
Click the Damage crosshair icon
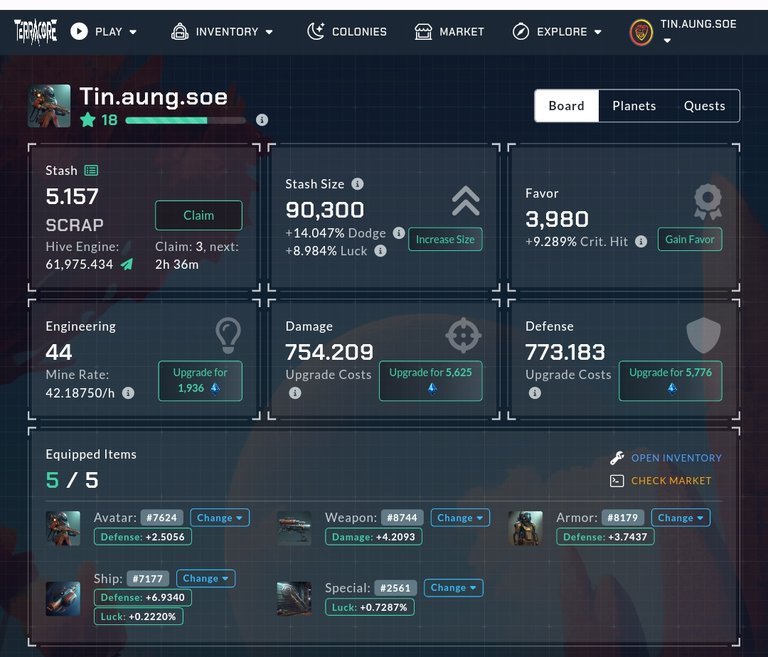(463, 336)
